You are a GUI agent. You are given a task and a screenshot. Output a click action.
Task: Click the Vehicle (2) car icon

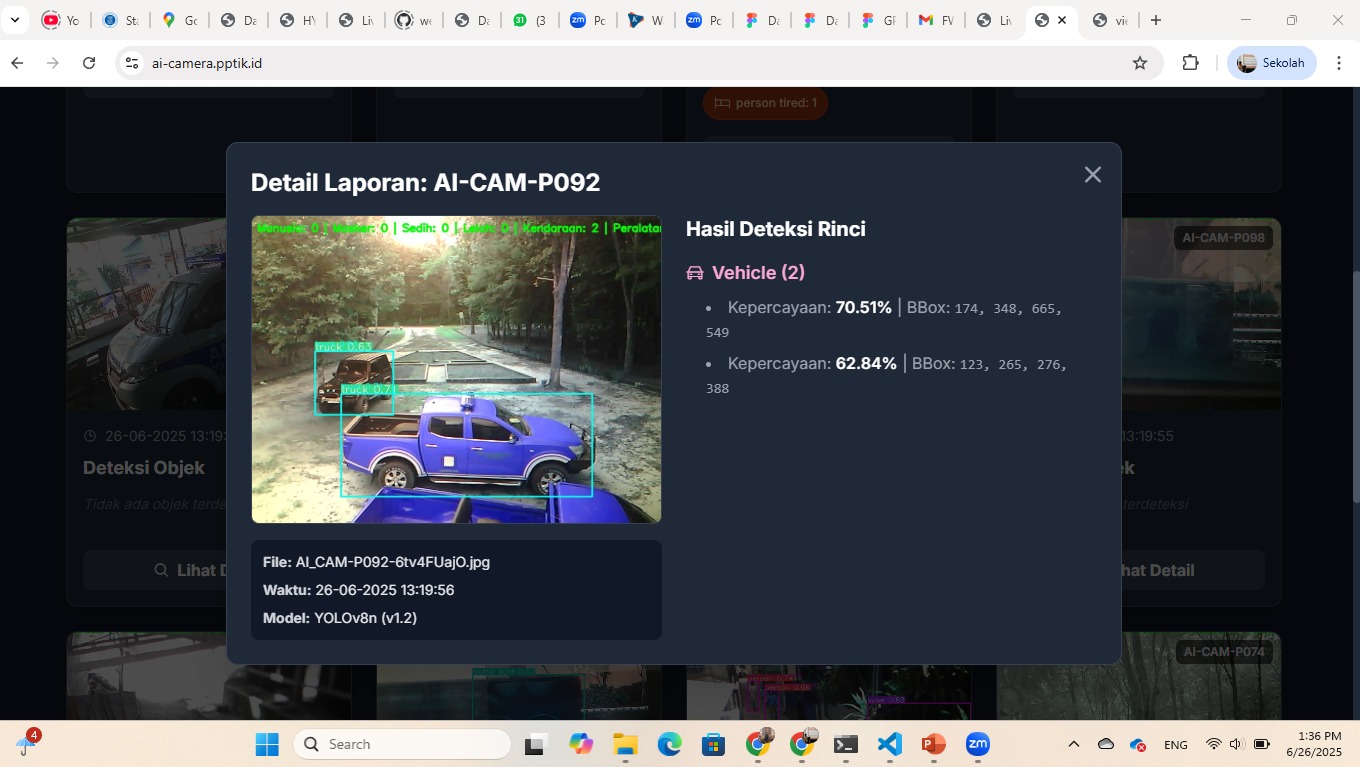pyautogui.click(x=695, y=273)
